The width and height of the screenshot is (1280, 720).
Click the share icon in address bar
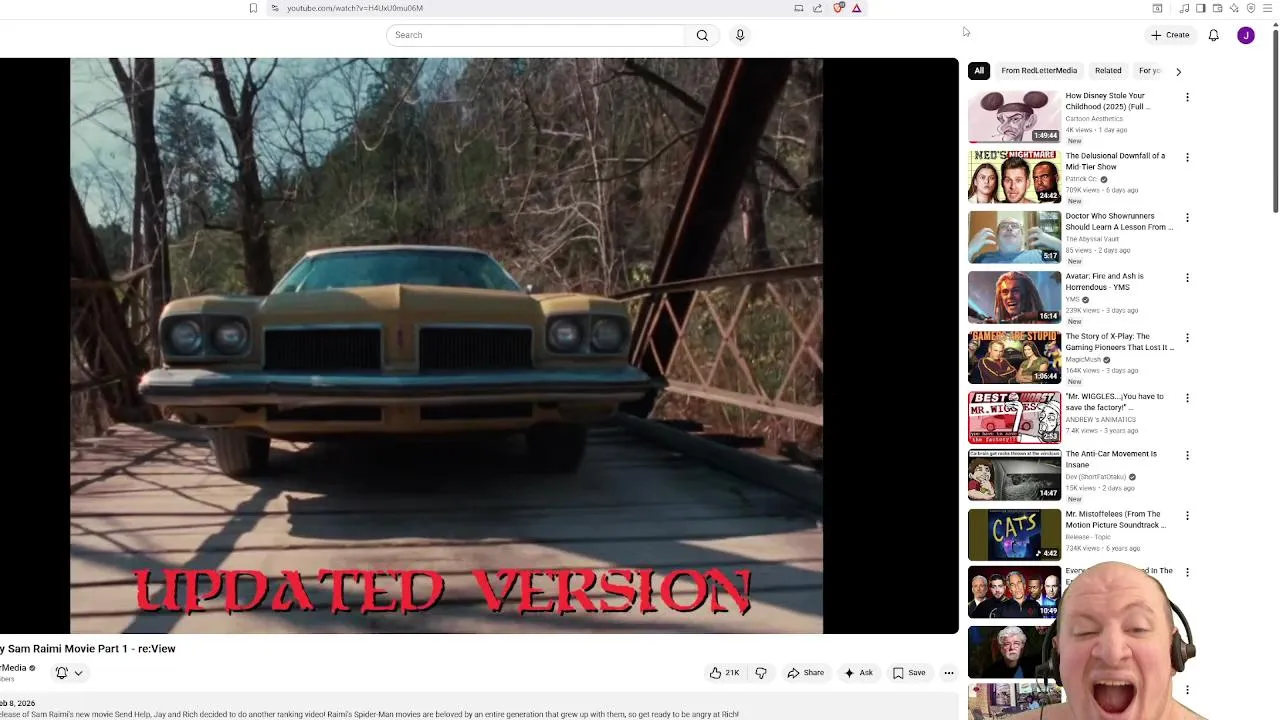click(817, 8)
